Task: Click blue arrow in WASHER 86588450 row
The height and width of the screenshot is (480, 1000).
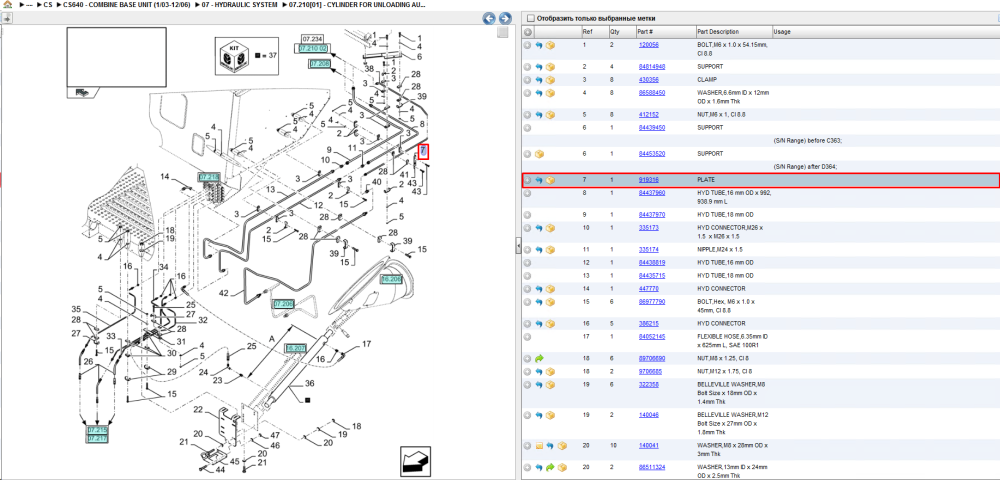Action: click(x=538, y=93)
